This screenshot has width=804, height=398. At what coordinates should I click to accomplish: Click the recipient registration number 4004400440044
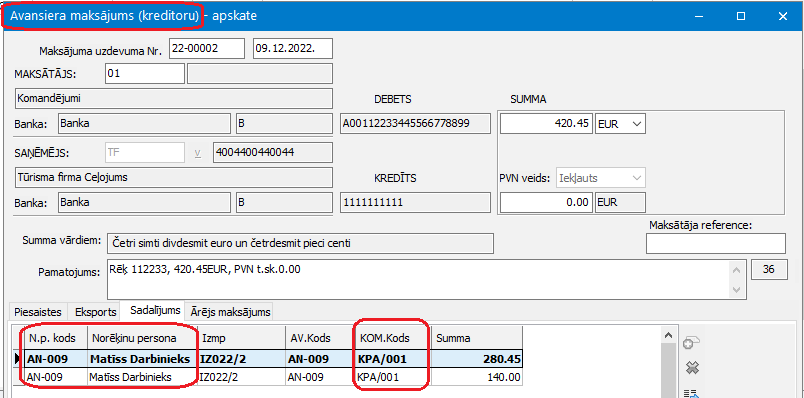coord(273,152)
